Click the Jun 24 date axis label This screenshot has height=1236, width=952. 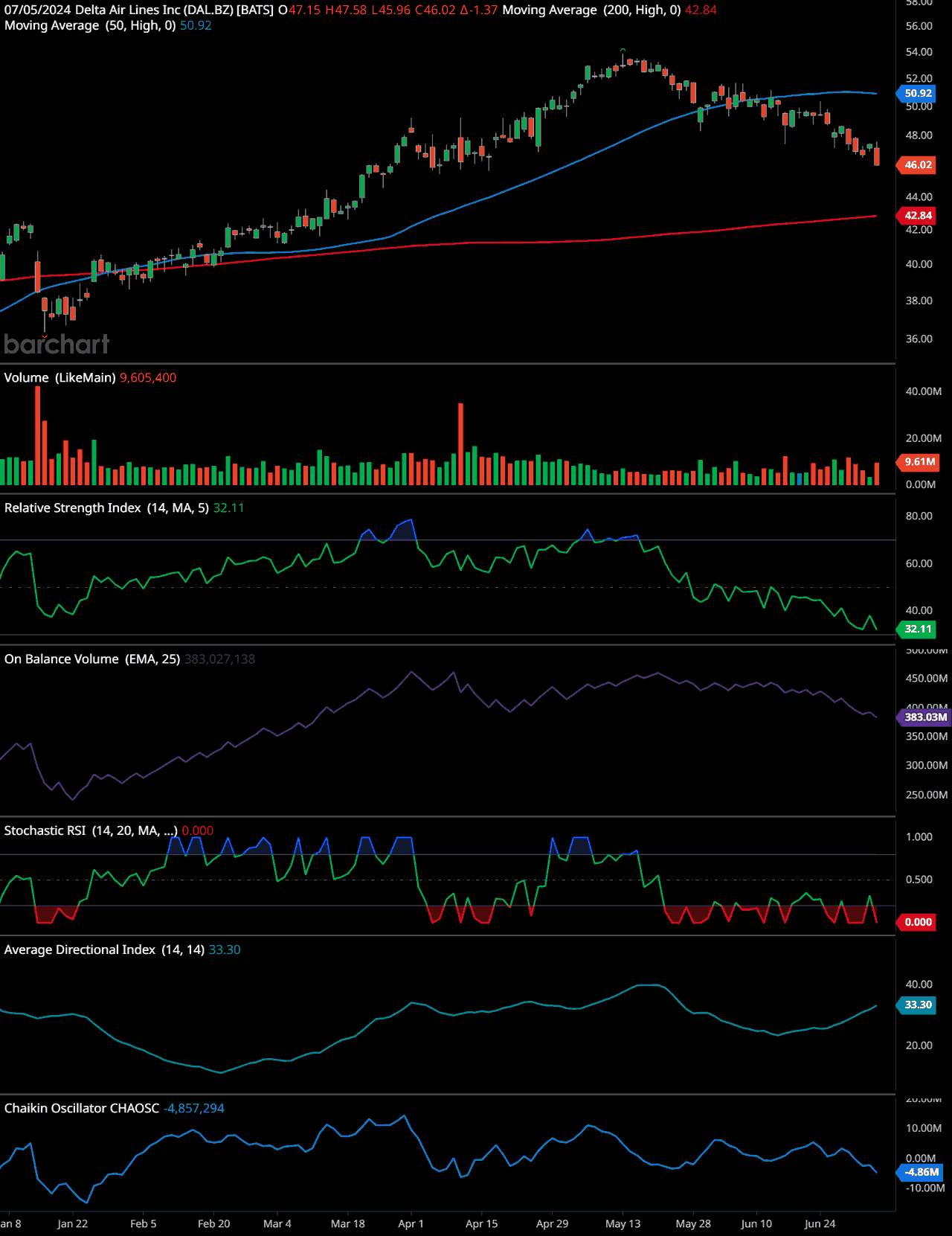(820, 1224)
